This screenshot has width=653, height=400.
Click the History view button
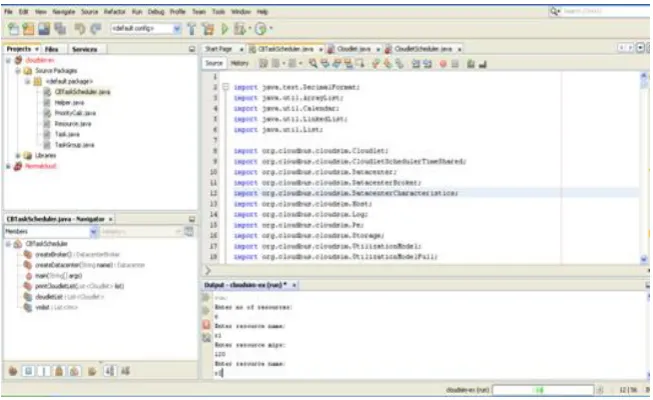pyautogui.click(x=239, y=63)
